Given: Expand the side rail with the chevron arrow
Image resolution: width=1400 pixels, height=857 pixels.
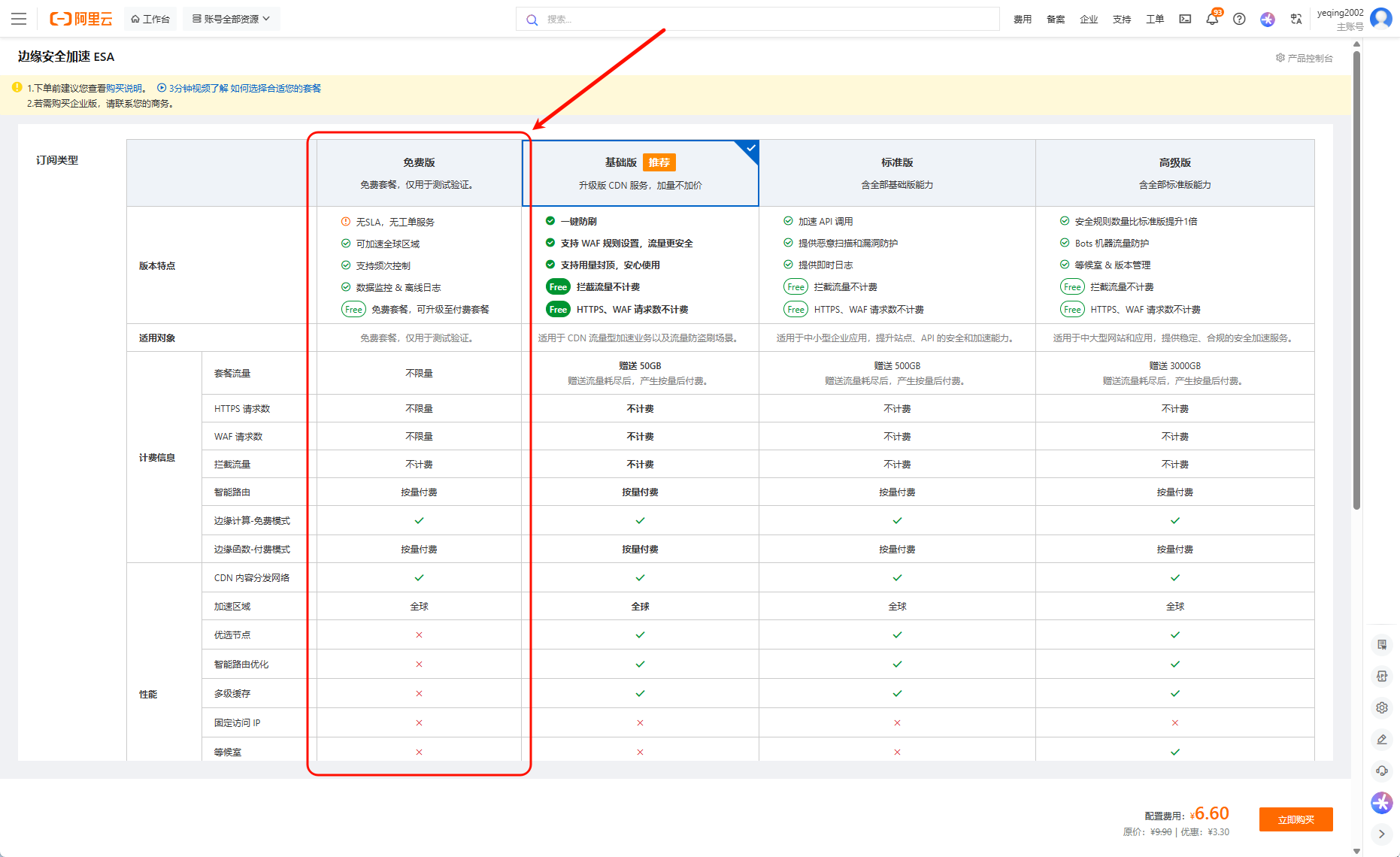Looking at the screenshot, I should (1382, 834).
